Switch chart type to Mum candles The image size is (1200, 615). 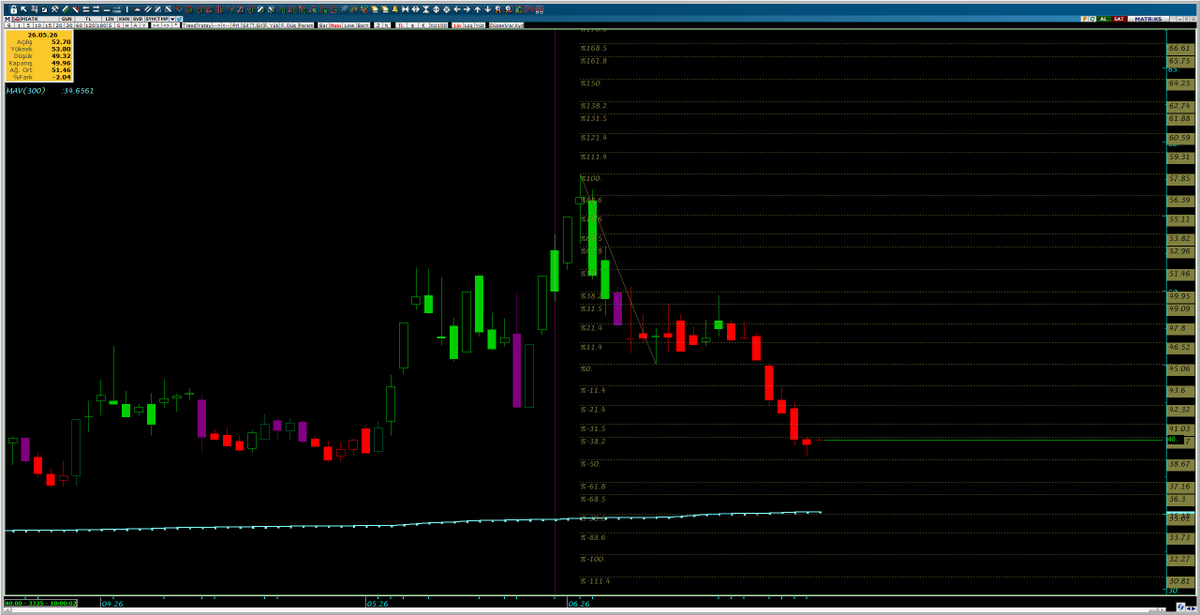click(x=336, y=25)
